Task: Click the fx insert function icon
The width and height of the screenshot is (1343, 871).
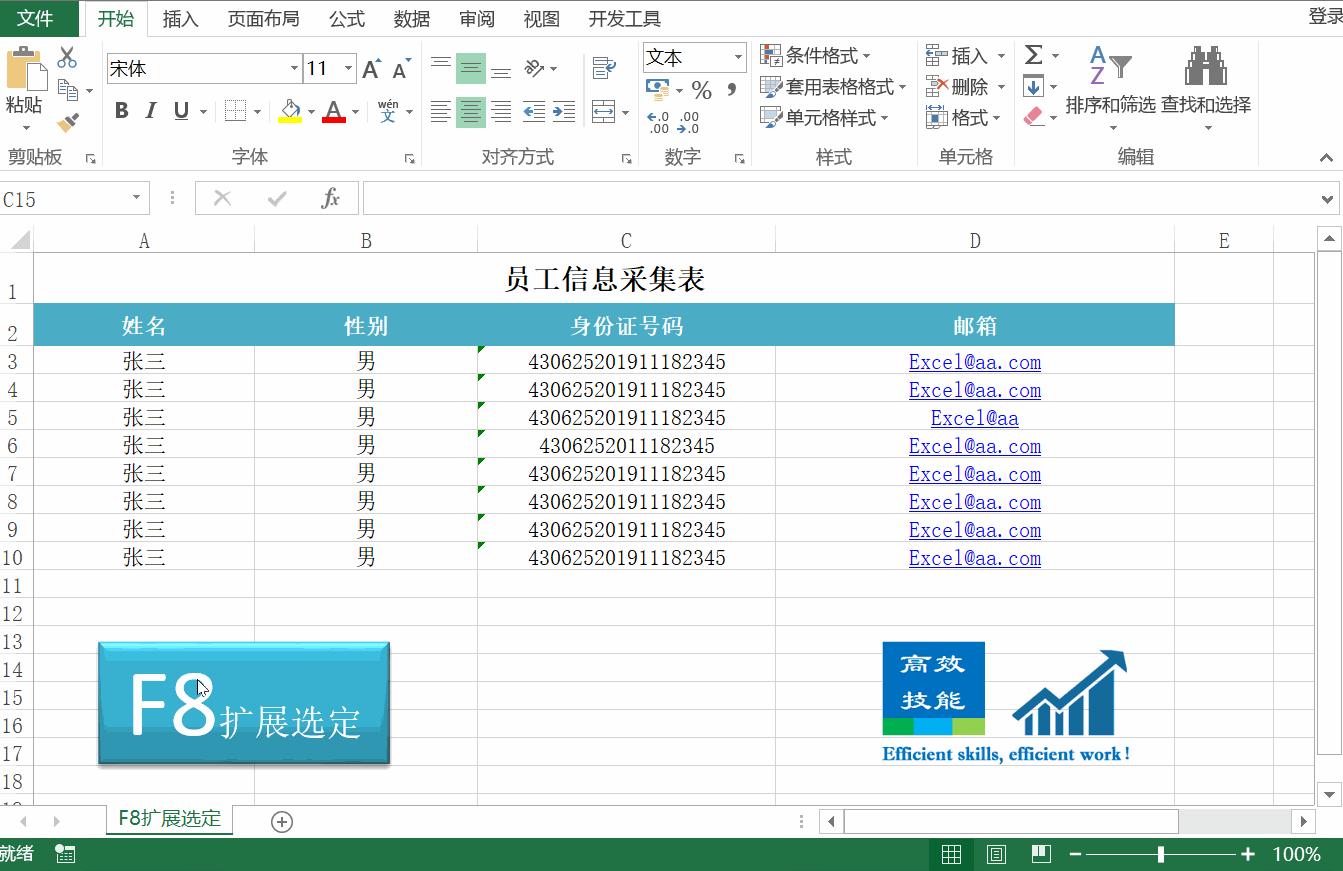Action: [333, 197]
